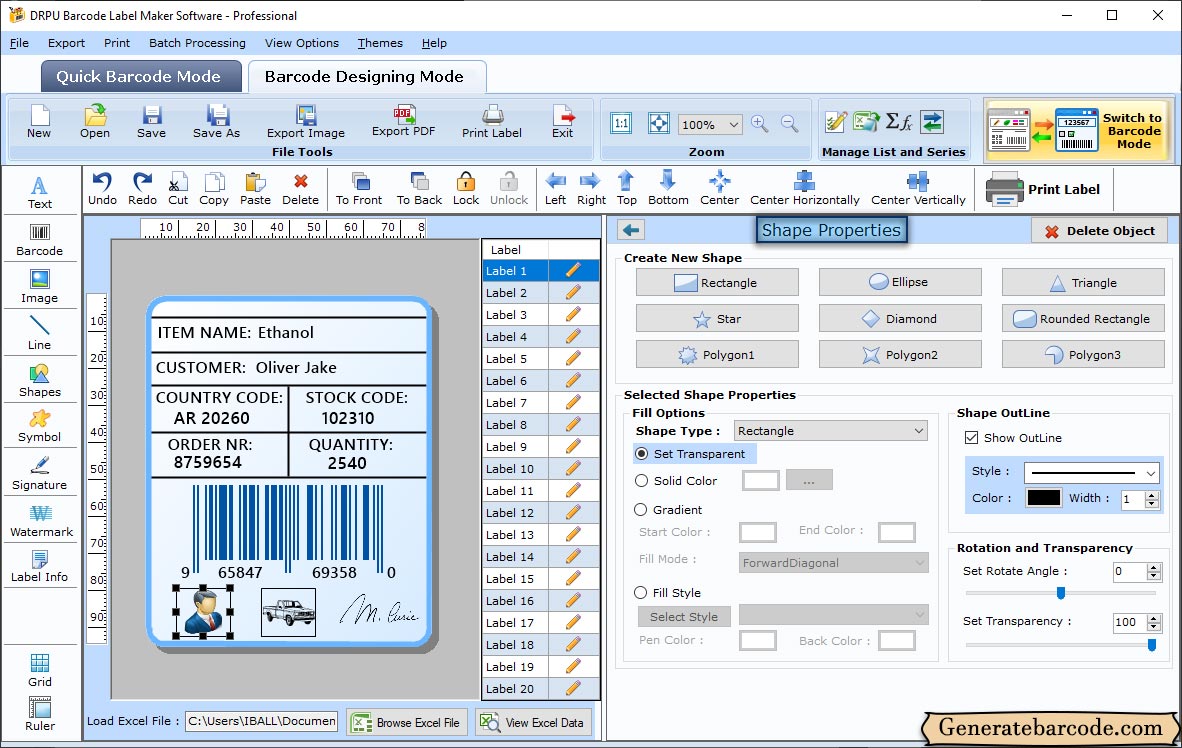Screen dimensions: 1182x748
Task: Click the Exit icon
Action: coord(562,121)
